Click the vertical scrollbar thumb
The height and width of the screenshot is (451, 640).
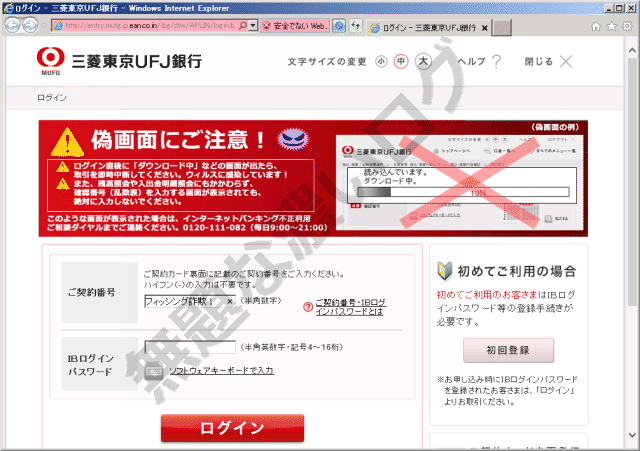tap(632, 182)
